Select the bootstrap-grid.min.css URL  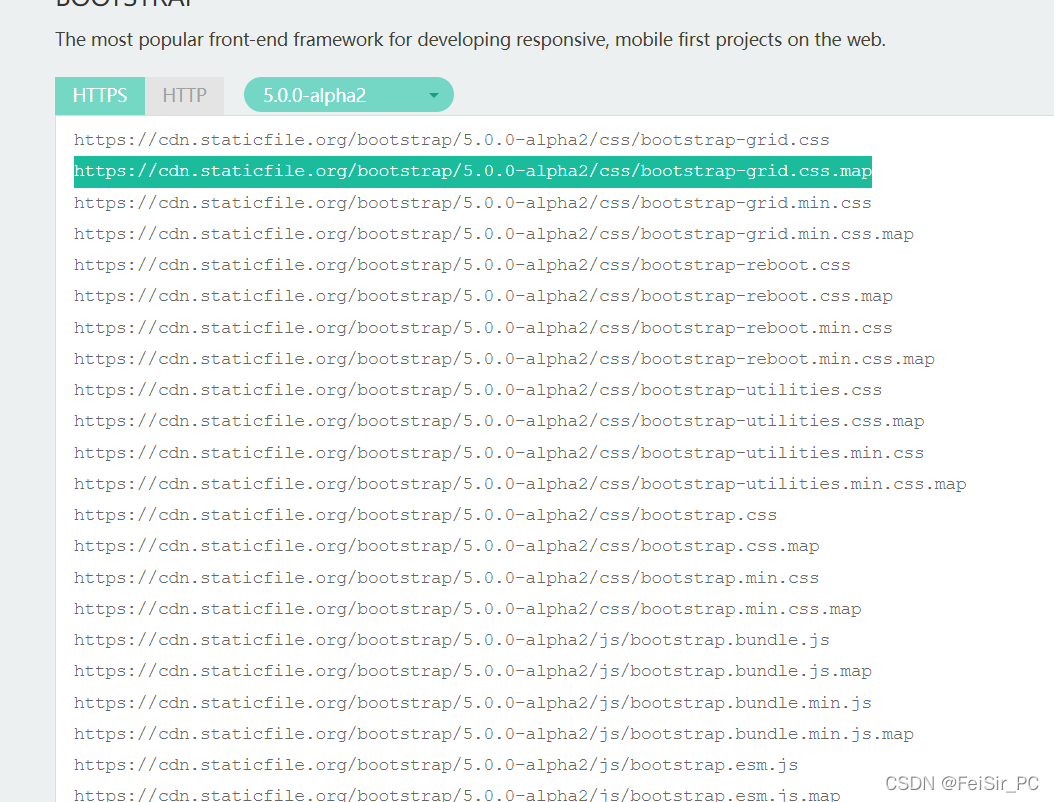473,203
